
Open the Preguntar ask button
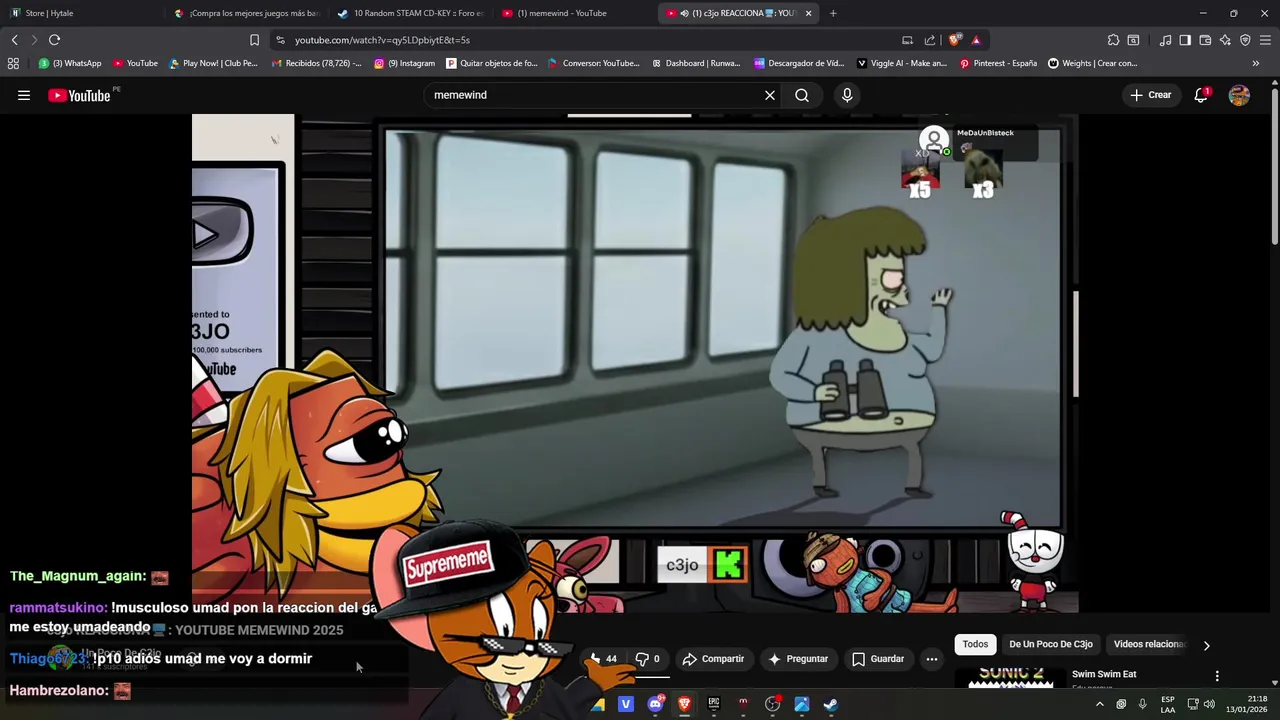coord(797,659)
